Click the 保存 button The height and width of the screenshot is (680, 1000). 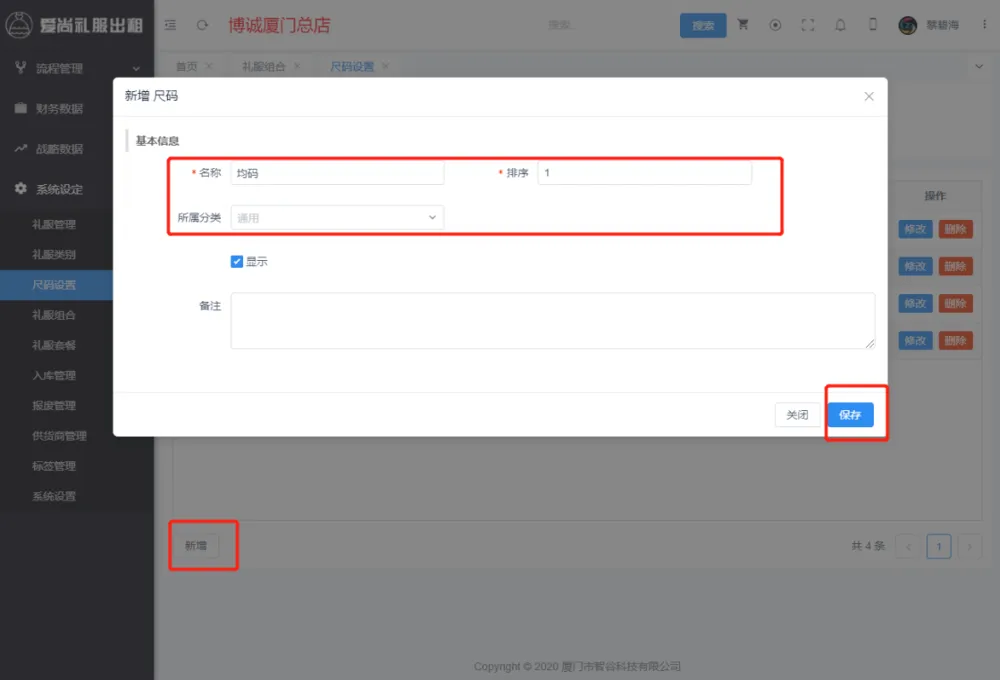pos(850,415)
